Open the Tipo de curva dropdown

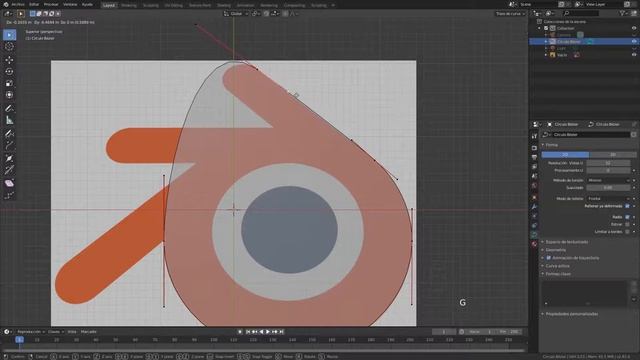pyautogui.click(x=510, y=13)
